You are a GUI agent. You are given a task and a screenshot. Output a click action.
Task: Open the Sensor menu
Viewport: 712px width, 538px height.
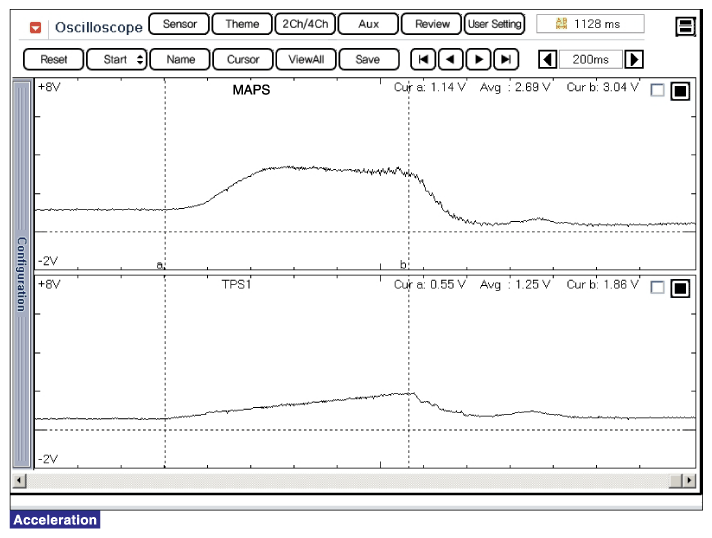179,24
